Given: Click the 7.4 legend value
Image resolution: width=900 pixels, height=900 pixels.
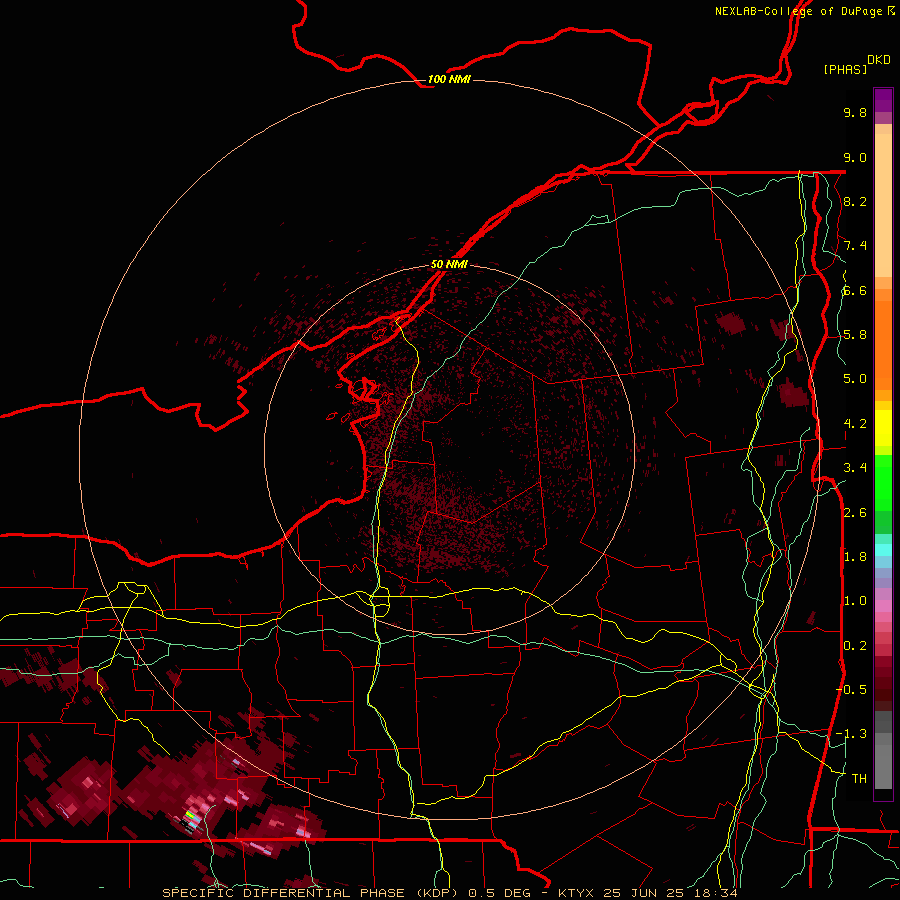Looking at the screenshot, I should pyautogui.click(x=855, y=246).
